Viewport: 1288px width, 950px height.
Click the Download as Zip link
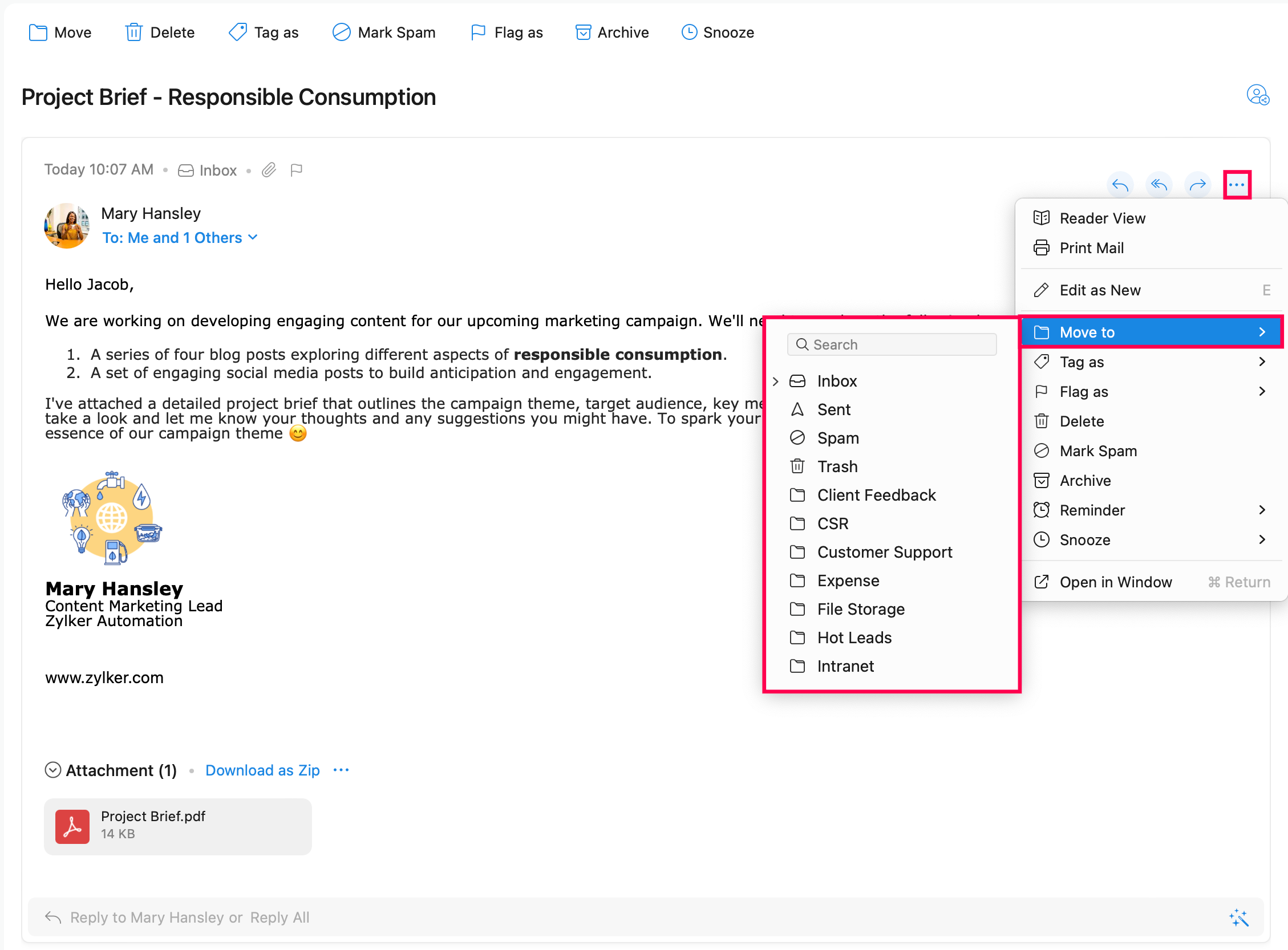point(262,770)
